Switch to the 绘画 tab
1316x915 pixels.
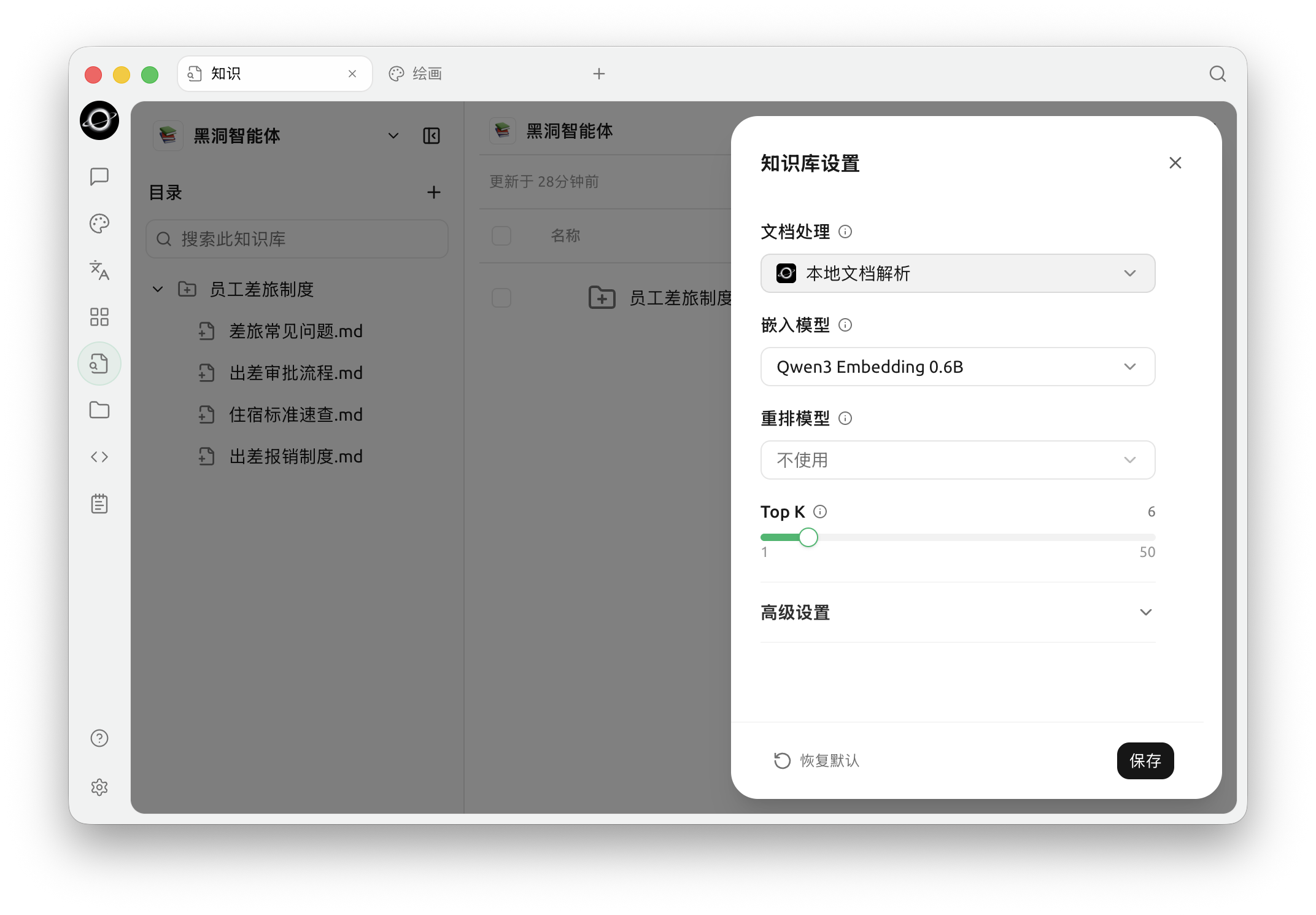(x=416, y=74)
